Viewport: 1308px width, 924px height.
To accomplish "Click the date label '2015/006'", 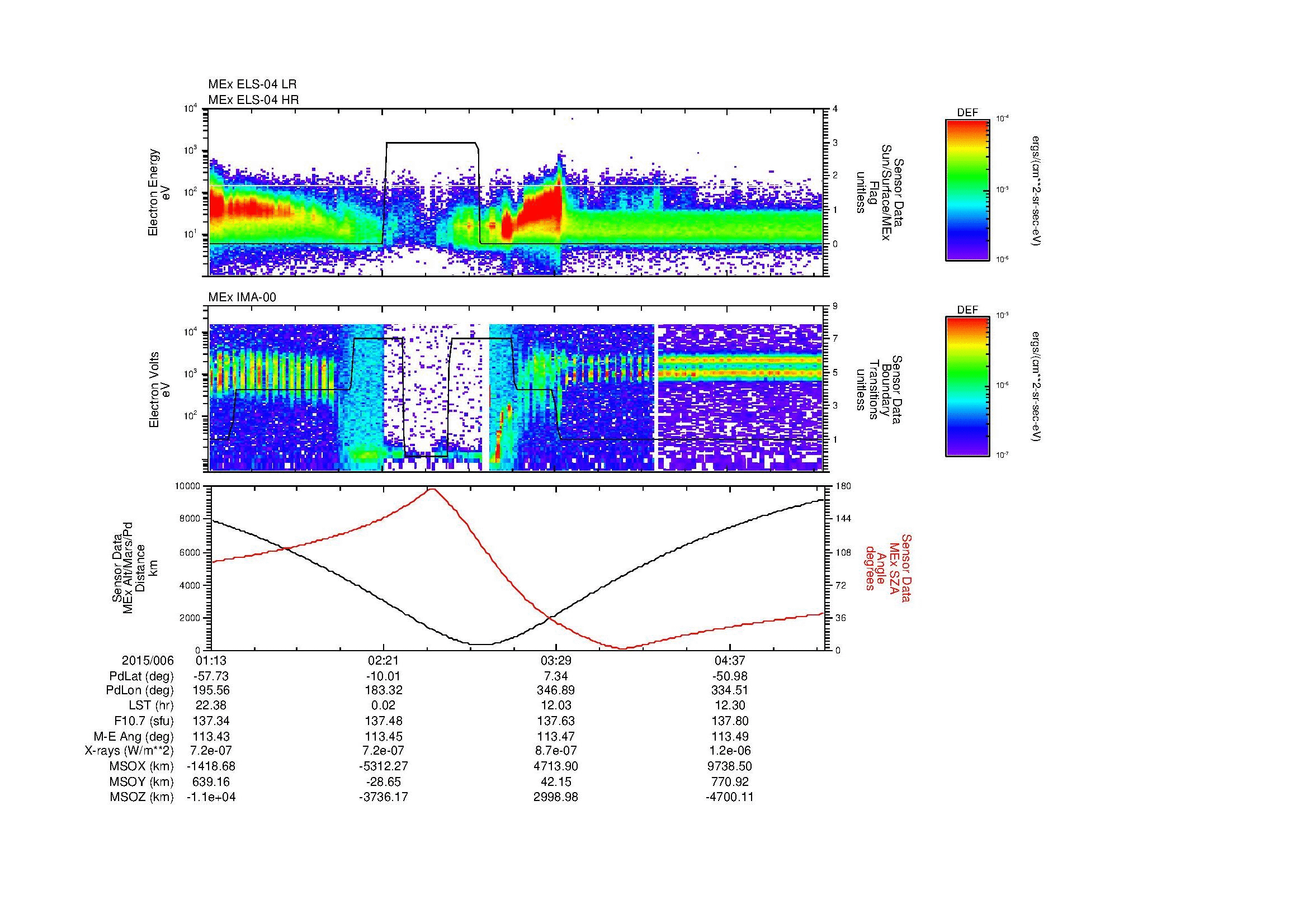I will click(148, 660).
